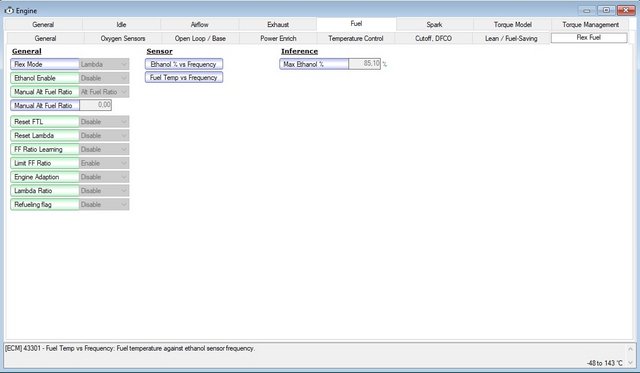Click the Max Ethanol % label
The image size is (640, 373).
[x=314, y=64]
